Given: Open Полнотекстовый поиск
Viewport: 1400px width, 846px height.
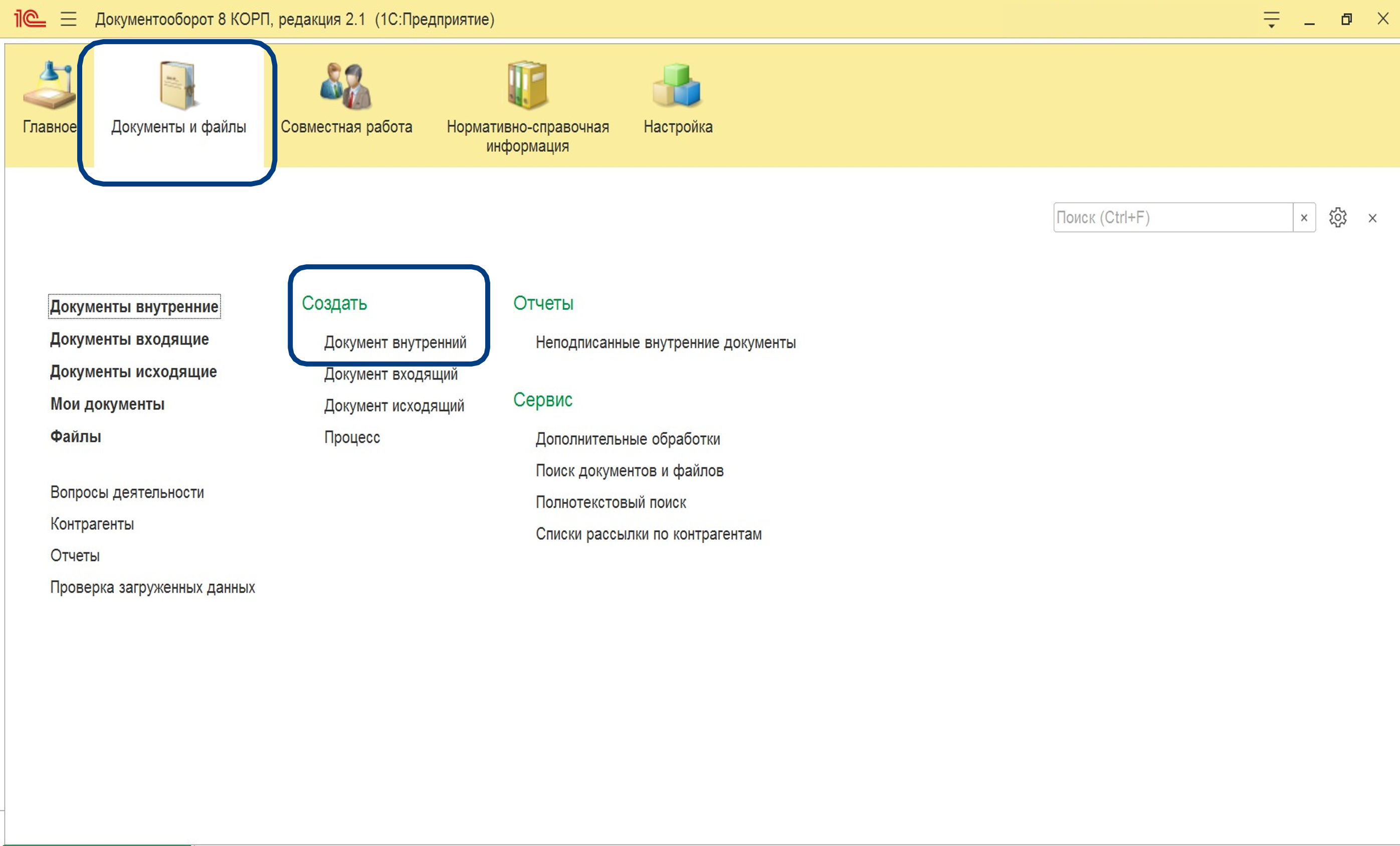Looking at the screenshot, I should [x=611, y=503].
